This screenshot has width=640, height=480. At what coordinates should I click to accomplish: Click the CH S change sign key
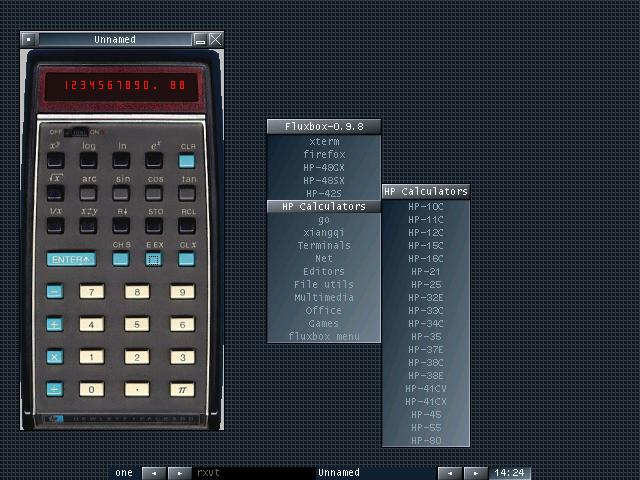121,259
